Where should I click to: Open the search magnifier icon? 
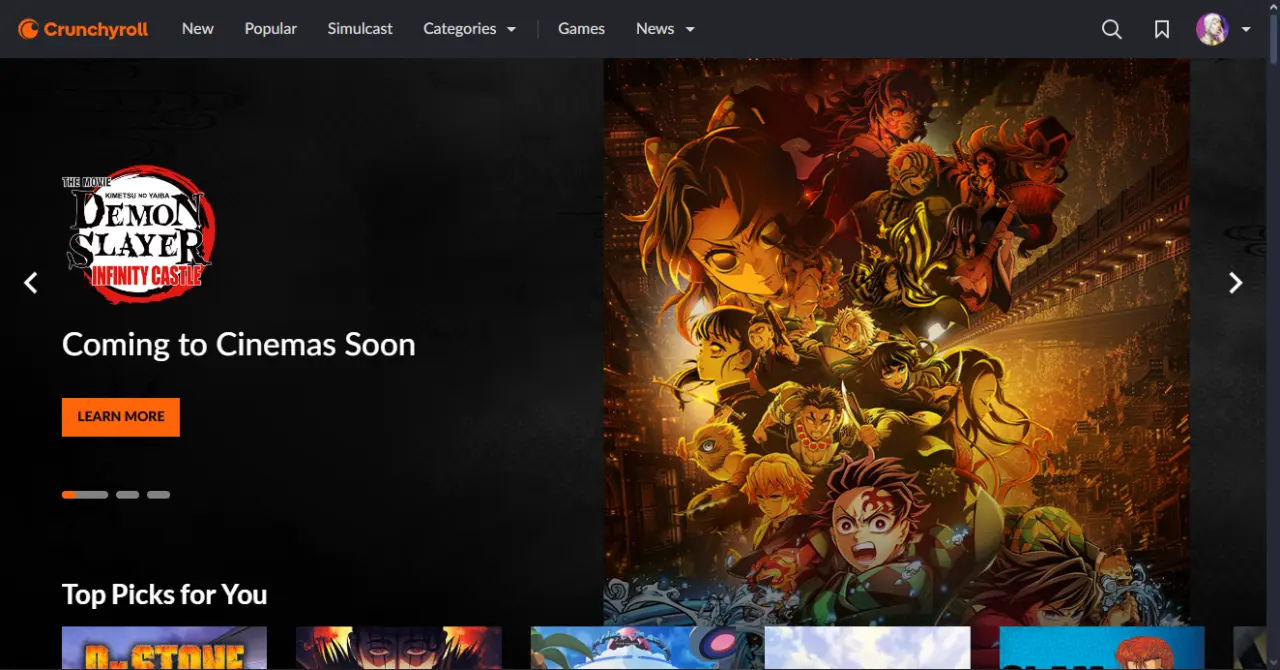coord(1111,29)
